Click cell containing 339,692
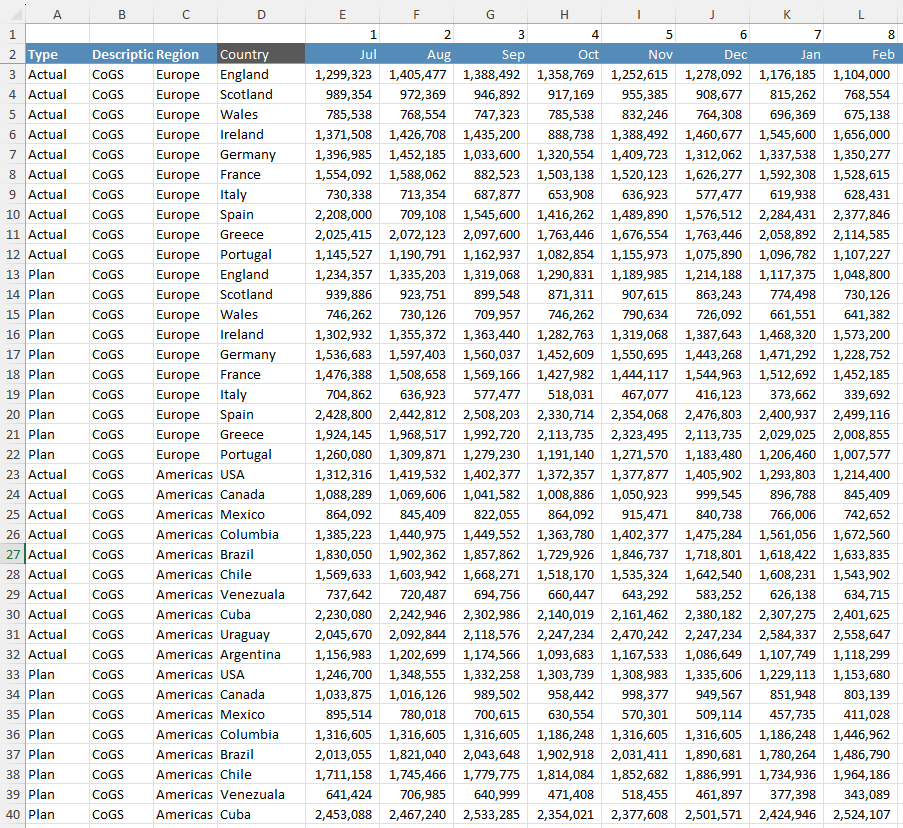 [x=860, y=394]
